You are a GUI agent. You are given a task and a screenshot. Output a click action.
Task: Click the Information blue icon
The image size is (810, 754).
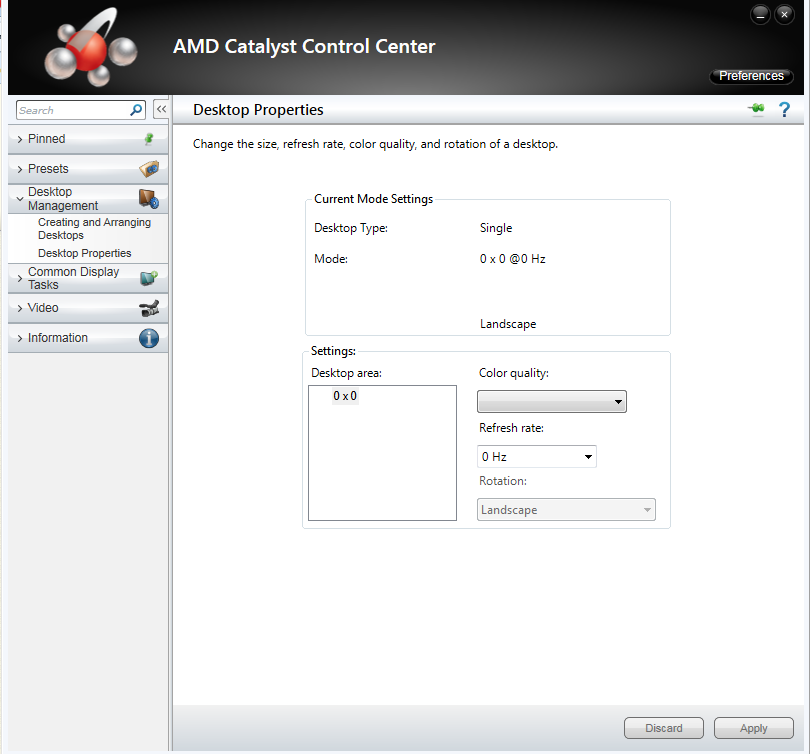click(149, 338)
